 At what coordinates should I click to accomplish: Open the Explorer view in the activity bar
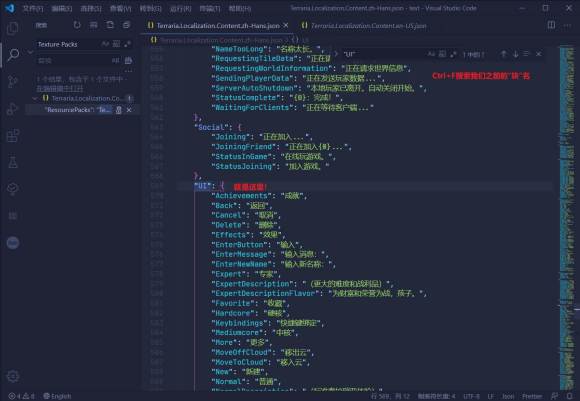(13, 28)
